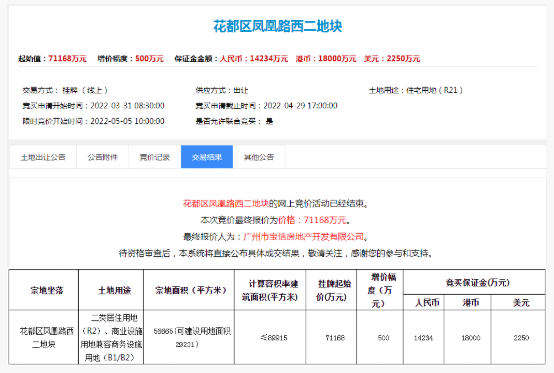The height and width of the screenshot is (373, 554).
Task: Click the sentence starting 待资格审查后
Action: [276, 253]
